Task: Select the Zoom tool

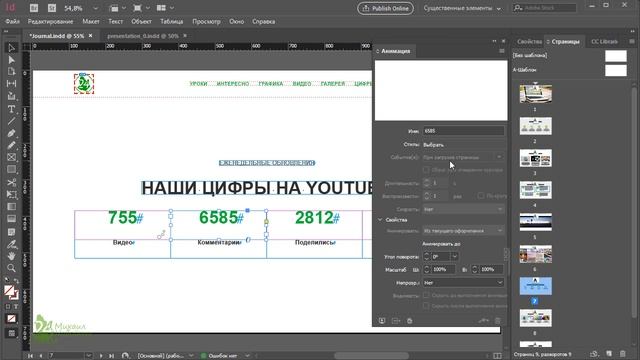Action: tap(11, 268)
